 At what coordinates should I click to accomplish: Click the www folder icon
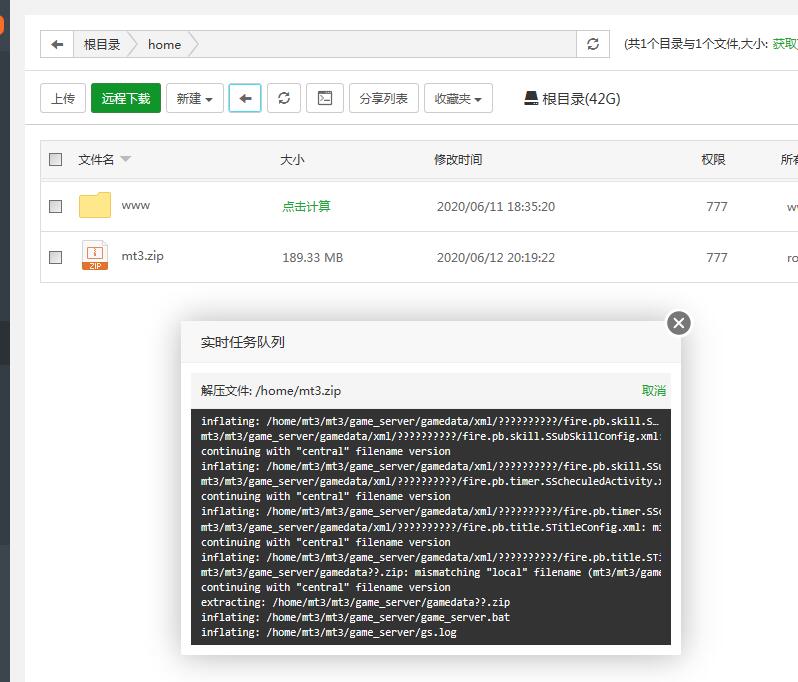pyautogui.click(x=95, y=206)
